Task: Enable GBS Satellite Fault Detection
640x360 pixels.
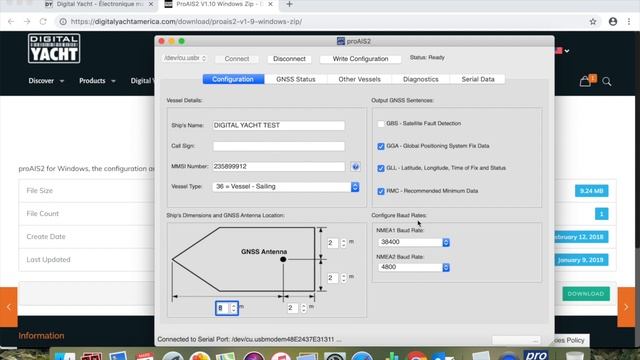Action: [381, 124]
